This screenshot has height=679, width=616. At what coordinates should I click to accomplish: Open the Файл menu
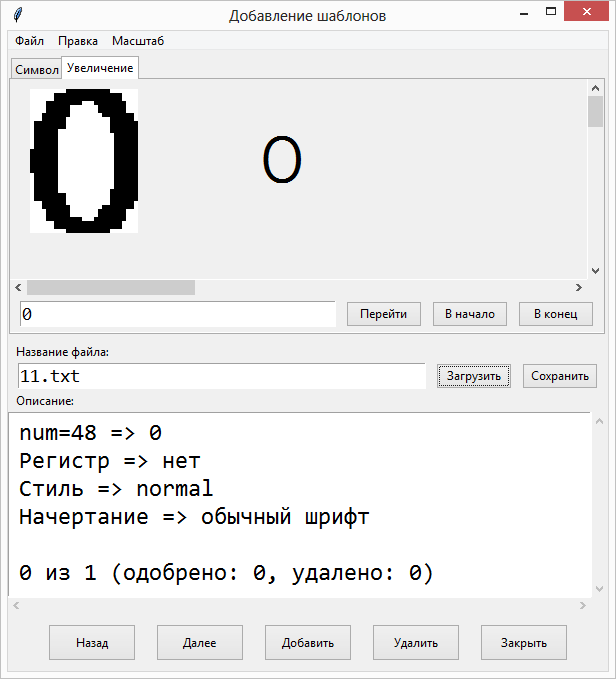click(x=29, y=41)
